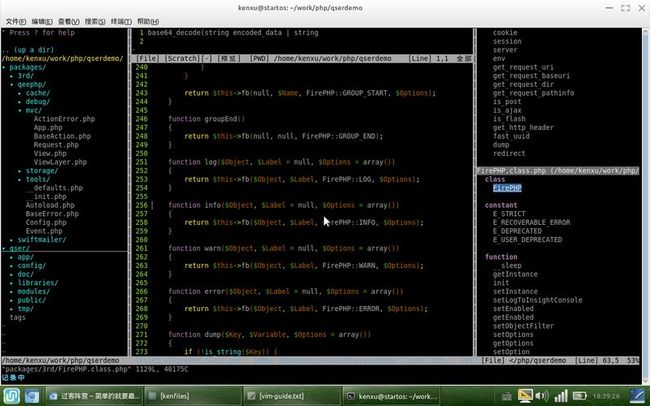This screenshot has width=650, height=406.
Task: Open BaseAction.php in file tree
Action: click(62, 136)
